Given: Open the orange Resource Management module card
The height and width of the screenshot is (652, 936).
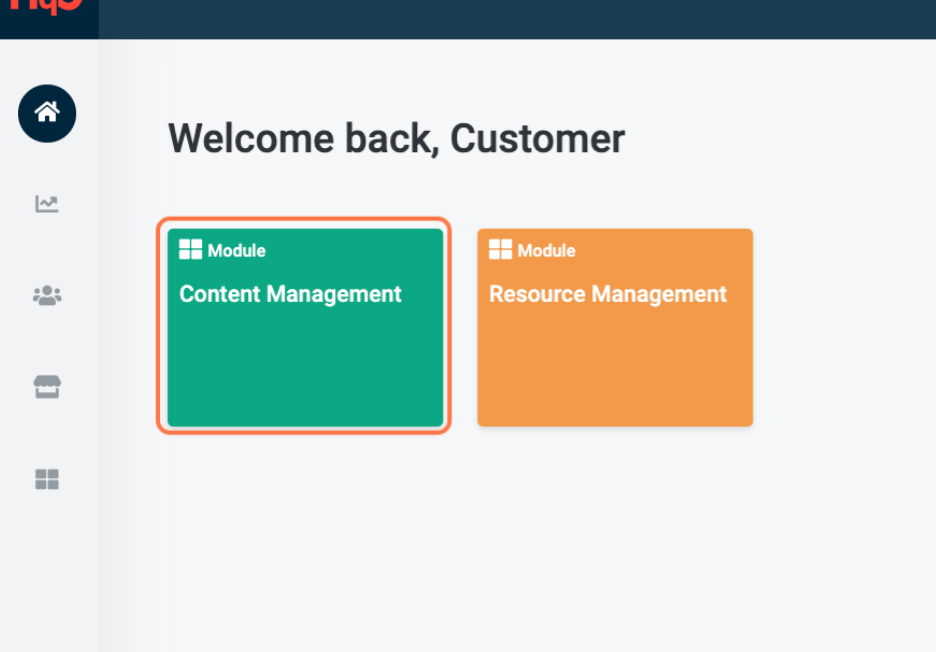Looking at the screenshot, I should [615, 327].
